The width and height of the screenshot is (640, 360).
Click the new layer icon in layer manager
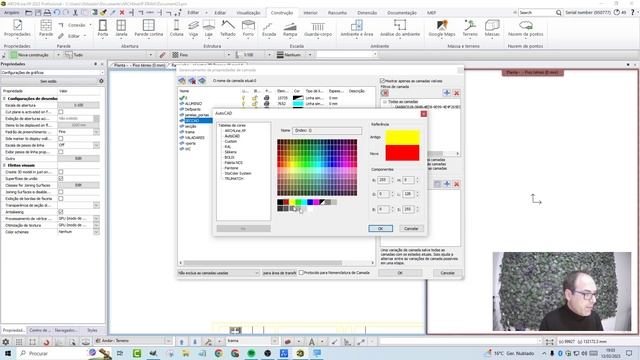pos(182,81)
